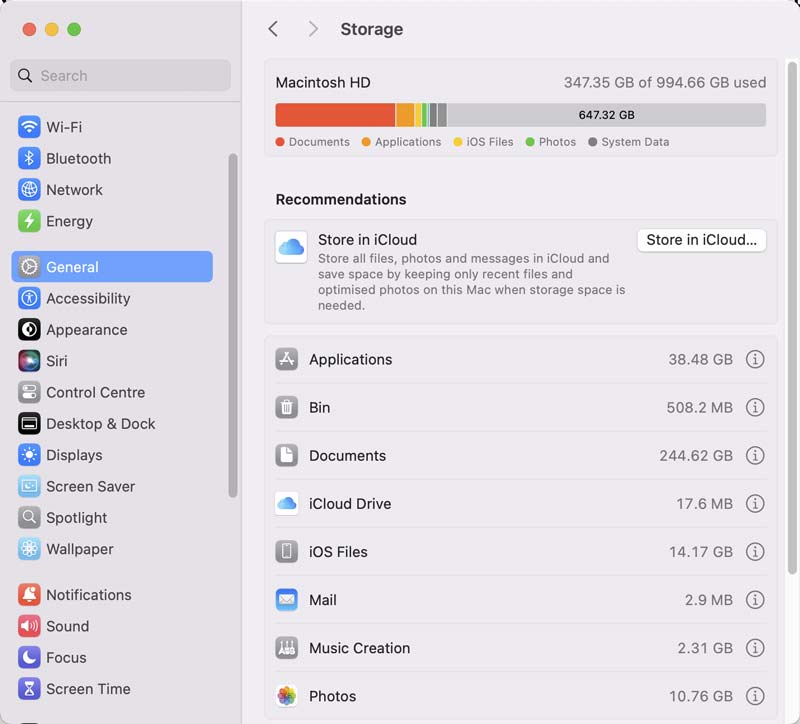Click the Focus moon icon
Viewport: 800px width, 724px height.
29,658
